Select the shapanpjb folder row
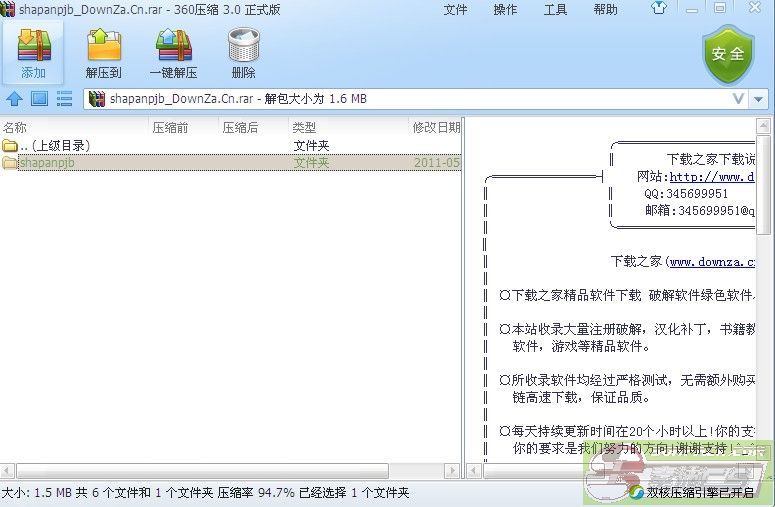Screen dimensions: 775x507 pos(48,162)
